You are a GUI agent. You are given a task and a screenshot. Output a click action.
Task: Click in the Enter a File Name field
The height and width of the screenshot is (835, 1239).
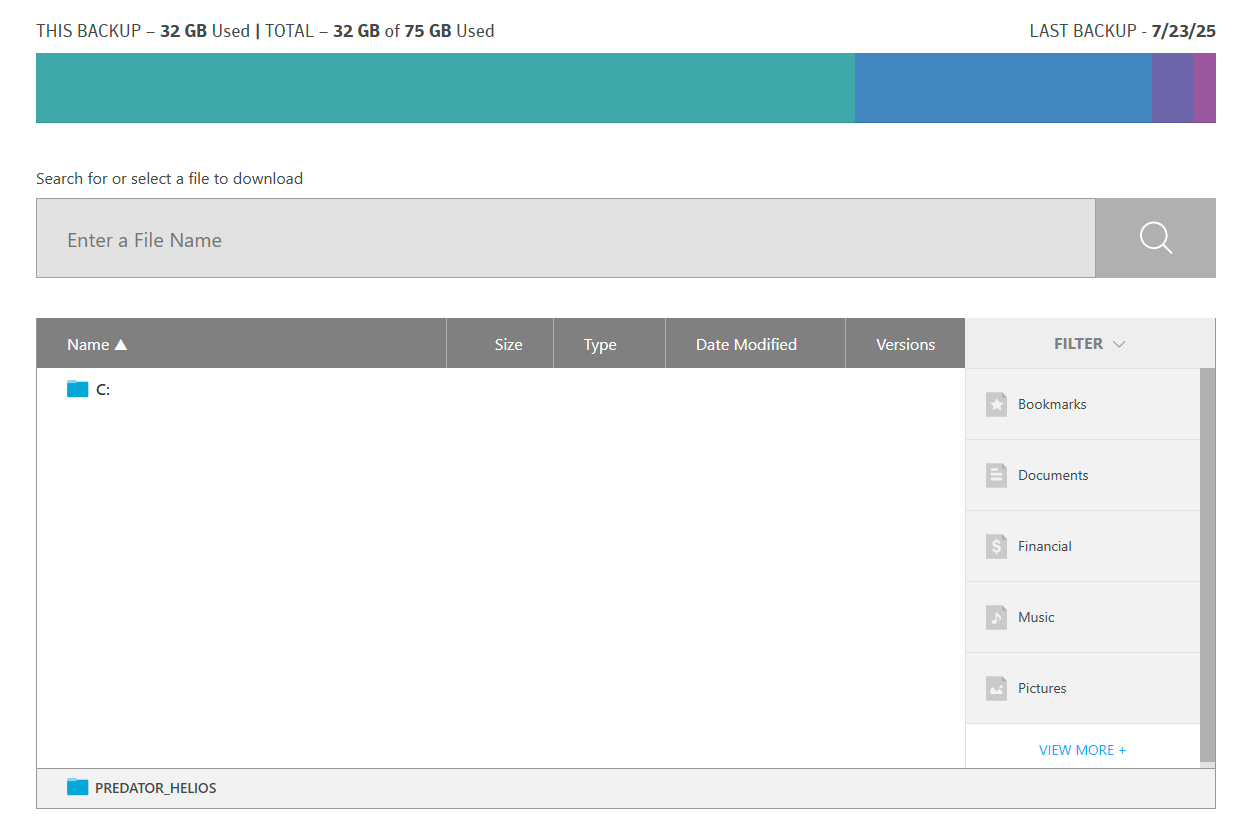(565, 239)
